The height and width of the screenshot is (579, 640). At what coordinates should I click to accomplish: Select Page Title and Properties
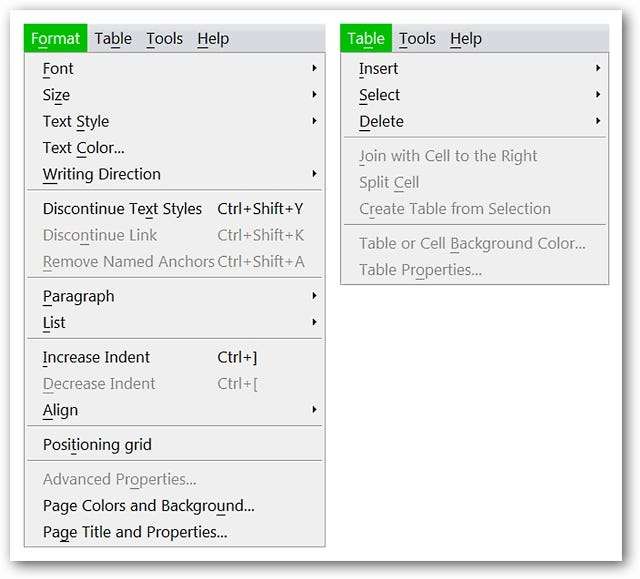point(135,532)
